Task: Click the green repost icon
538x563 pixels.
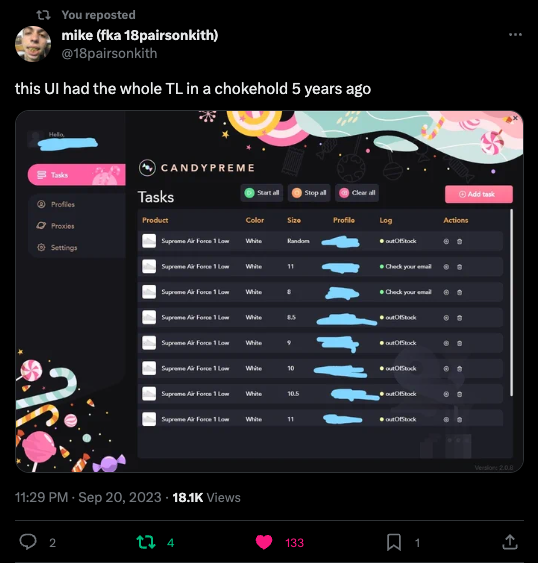Action: (x=146, y=542)
